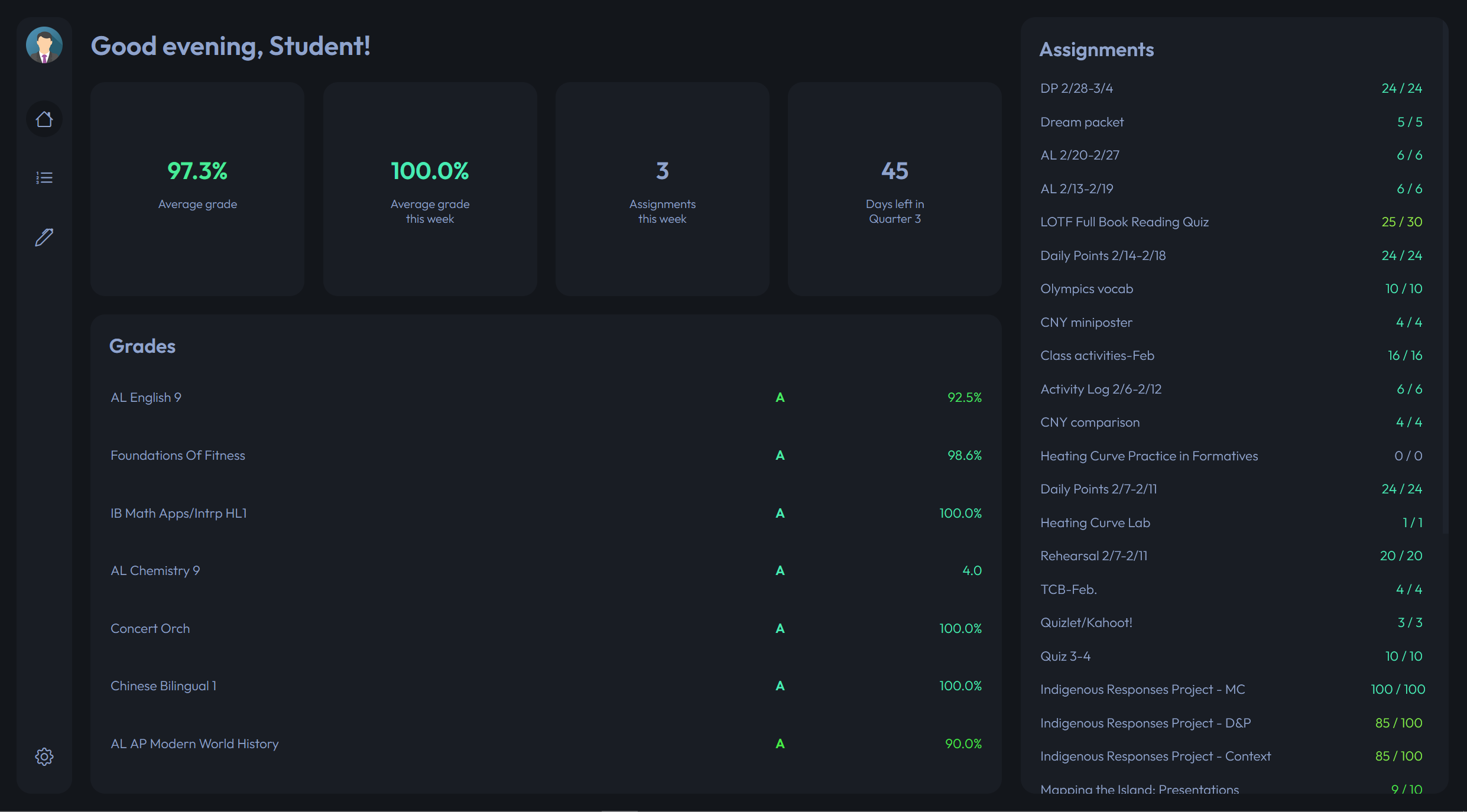Select the Daily Points 2/14-2/18 assignment
The width and height of the screenshot is (1467, 812).
click(1231, 255)
